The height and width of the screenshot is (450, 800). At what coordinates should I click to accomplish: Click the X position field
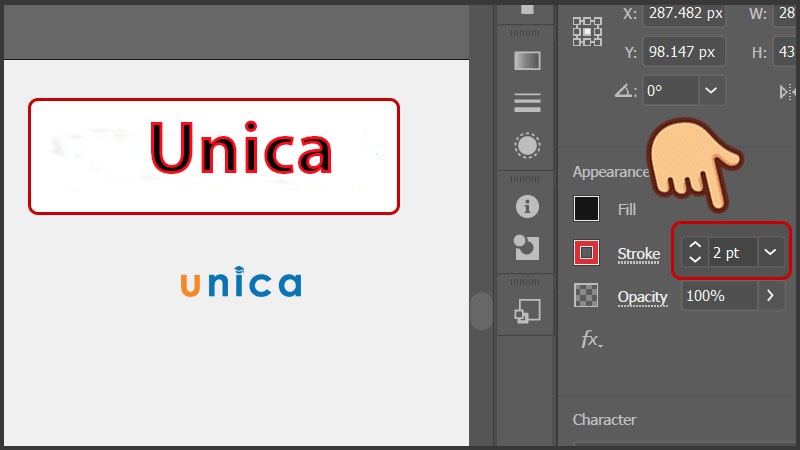pos(685,13)
